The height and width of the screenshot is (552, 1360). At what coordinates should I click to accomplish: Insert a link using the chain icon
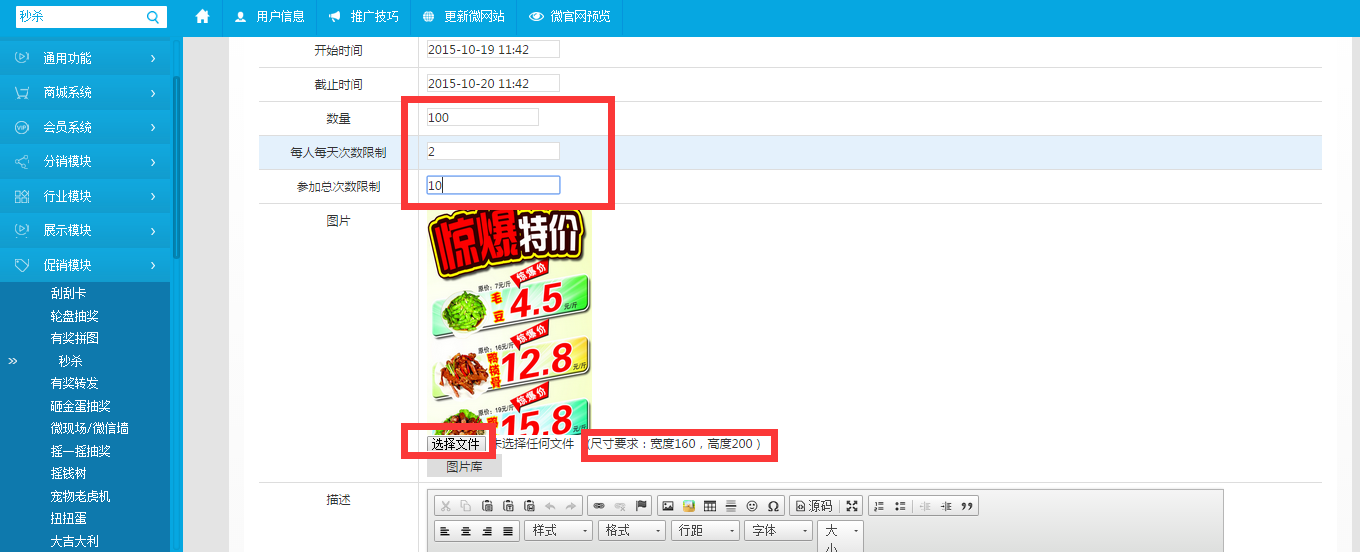[x=598, y=506]
